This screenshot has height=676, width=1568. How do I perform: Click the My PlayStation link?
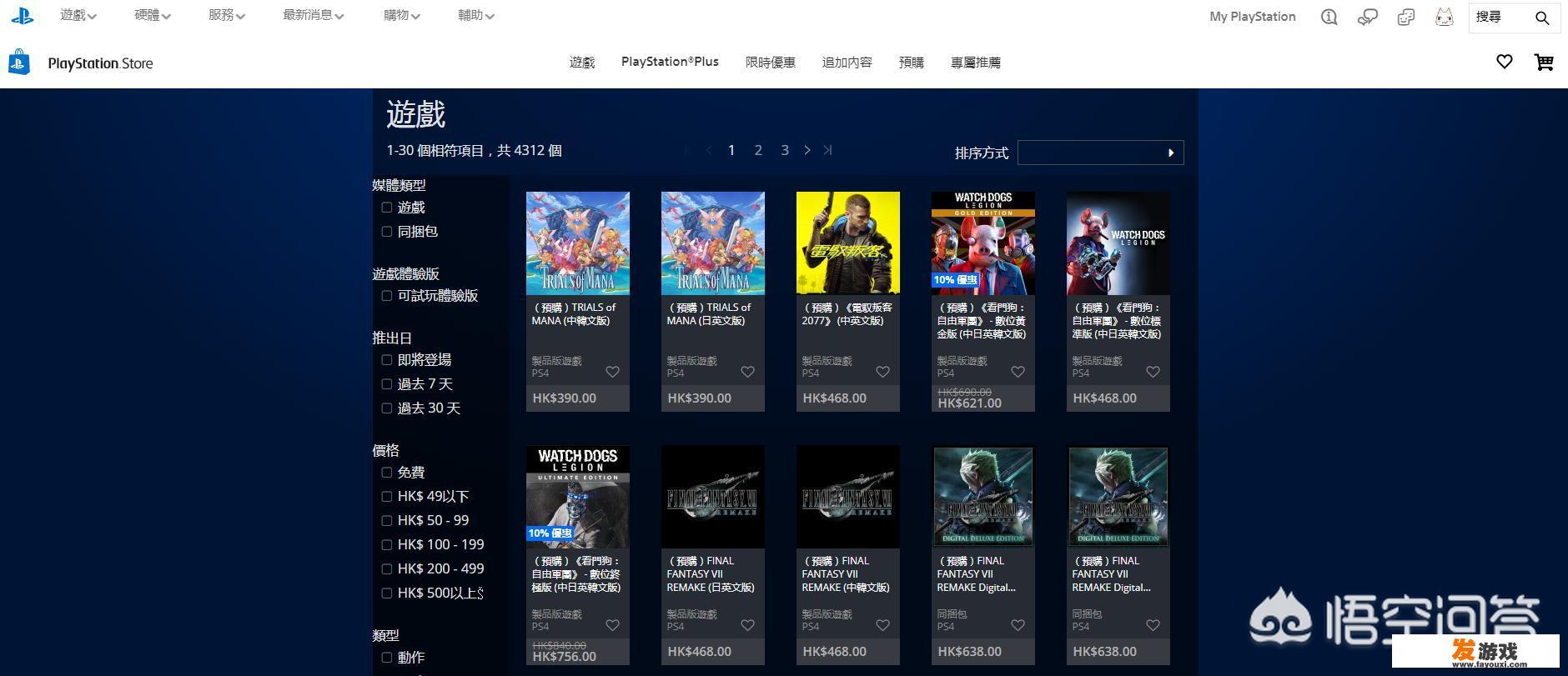coord(1253,17)
